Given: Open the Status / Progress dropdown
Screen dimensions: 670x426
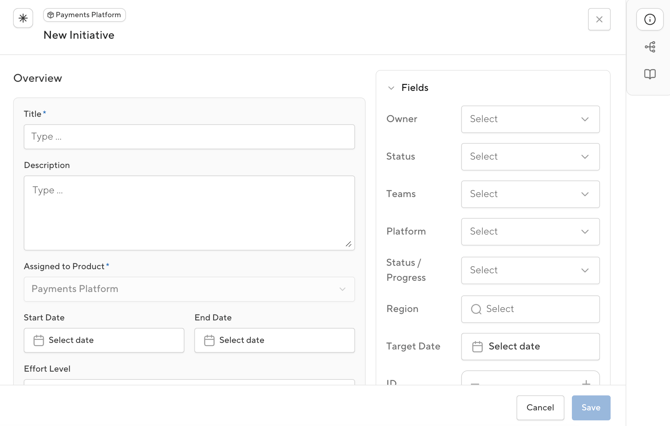Looking at the screenshot, I should pyautogui.click(x=530, y=270).
